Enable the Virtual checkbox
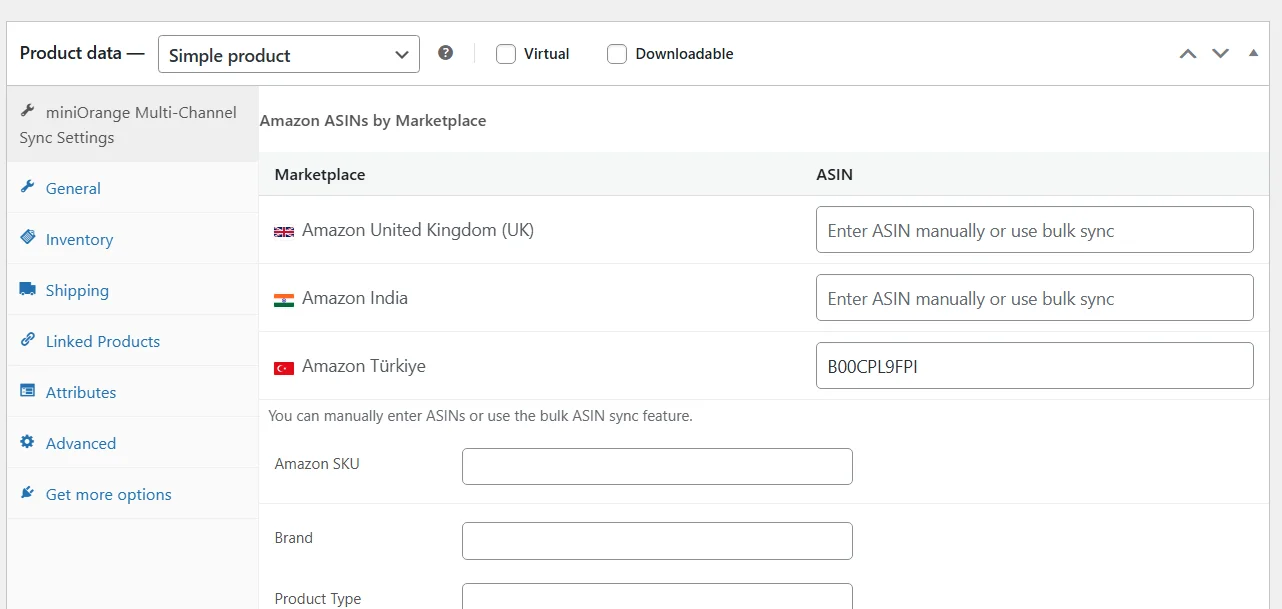 tap(506, 53)
